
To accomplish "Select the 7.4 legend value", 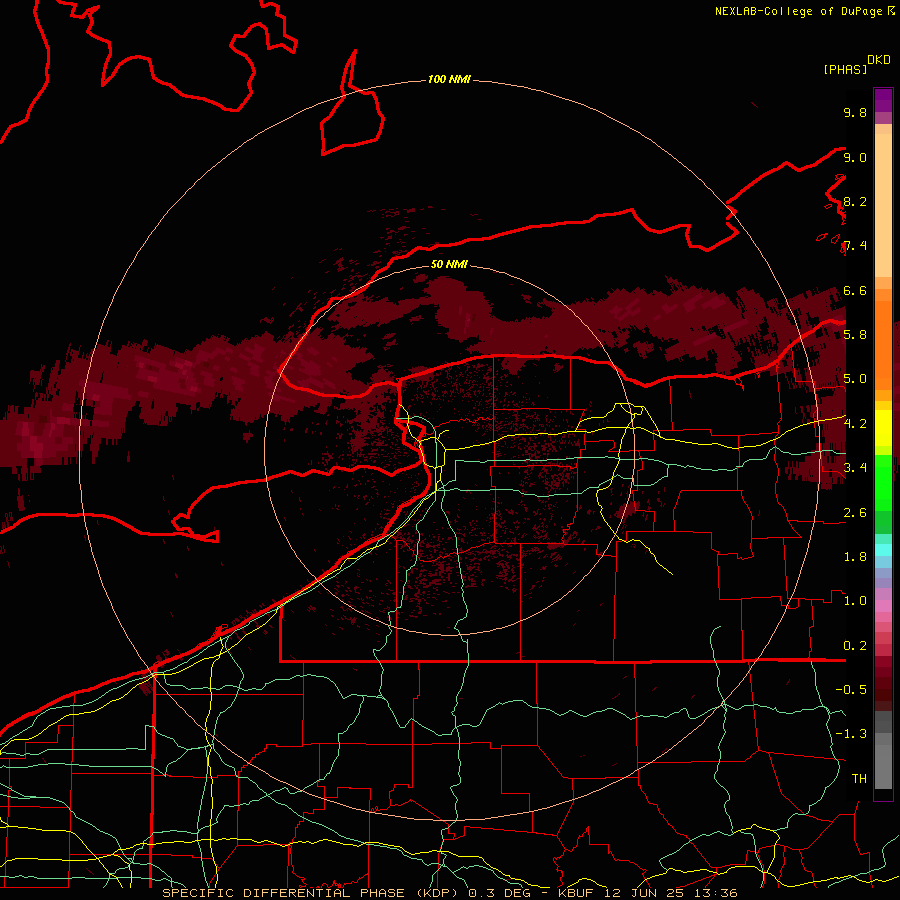I will click(855, 246).
